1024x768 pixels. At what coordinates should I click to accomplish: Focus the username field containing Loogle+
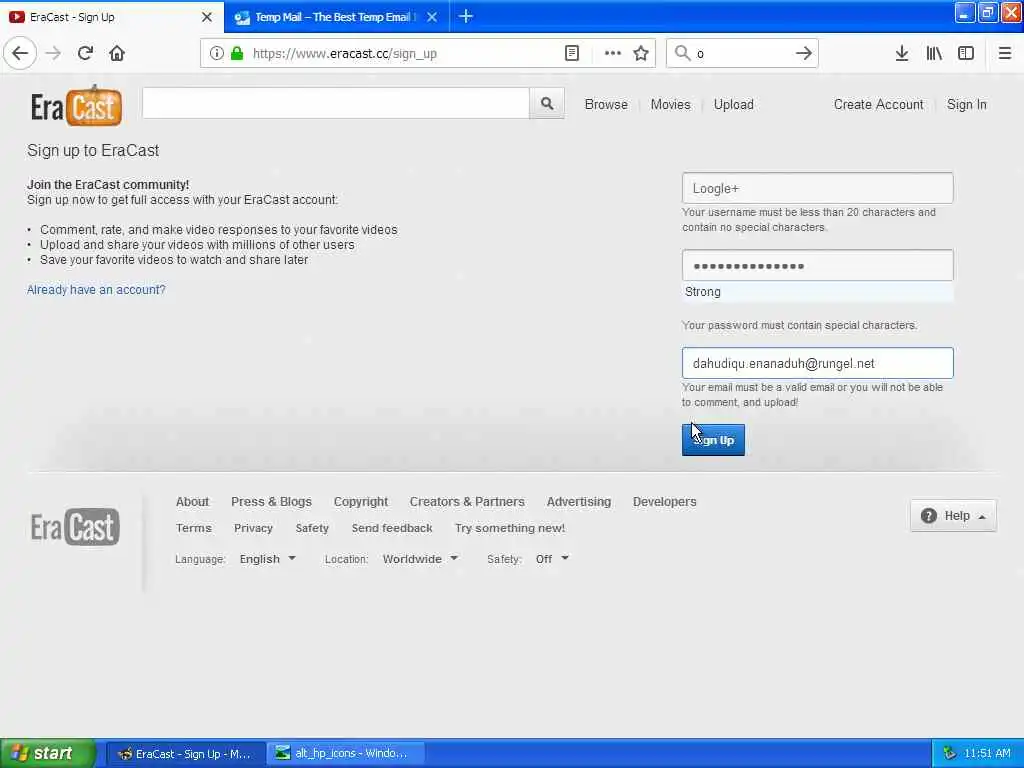pos(817,188)
